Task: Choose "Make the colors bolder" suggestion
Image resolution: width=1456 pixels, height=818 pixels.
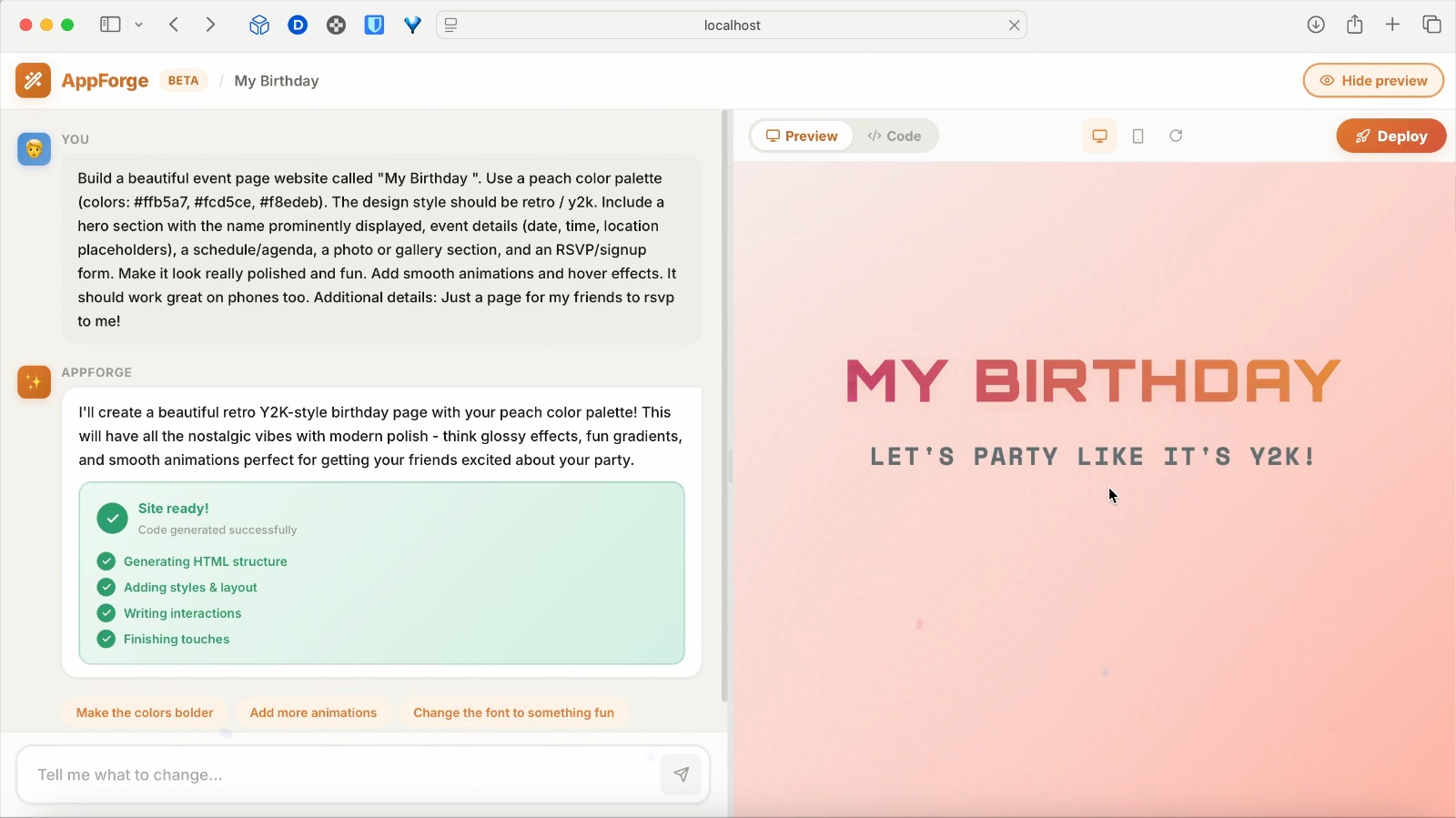Action: pos(145,712)
